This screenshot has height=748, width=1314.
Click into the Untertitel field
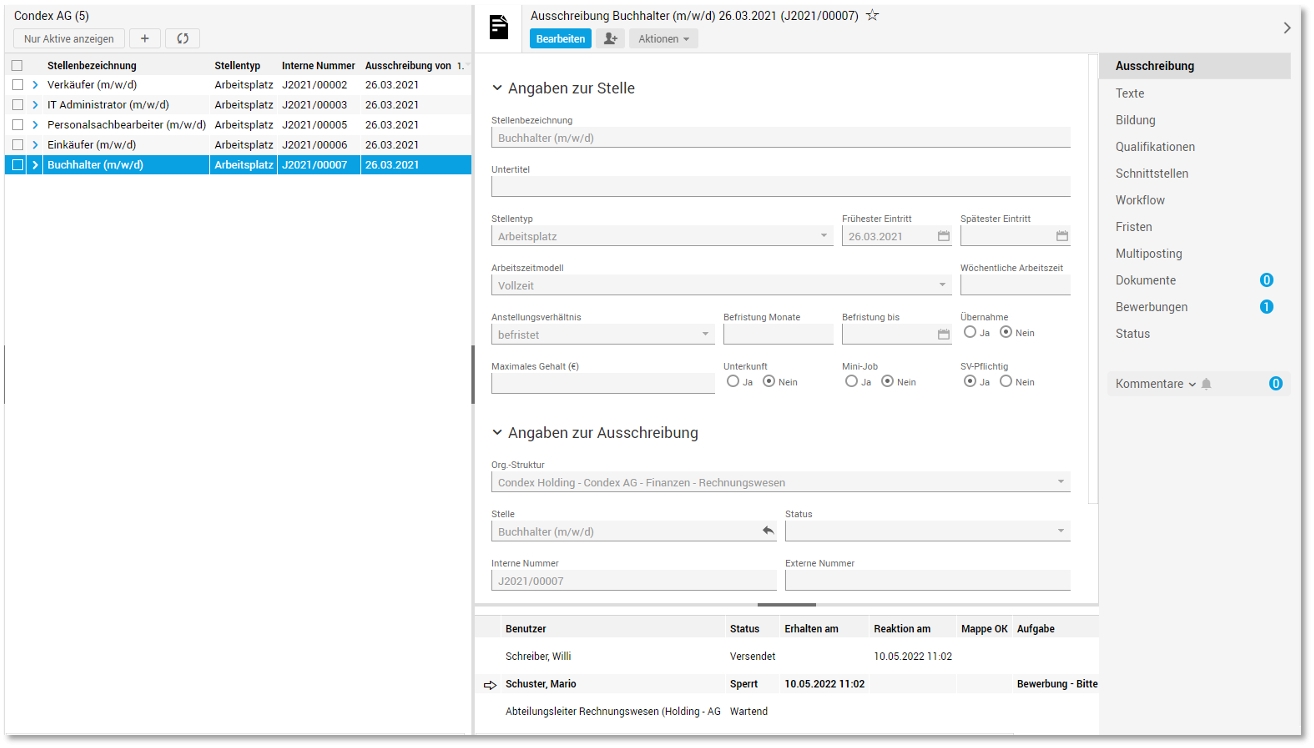(781, 187)
